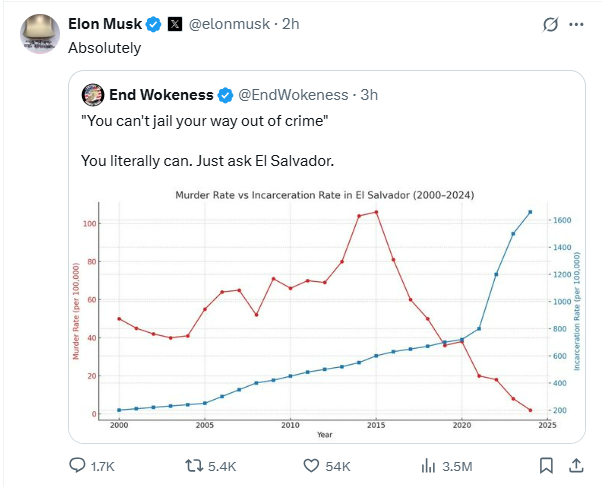This screenshot has height=487, width=602.
Task: Click Elon Musk's blue verified badge
Action: (154, 24)
